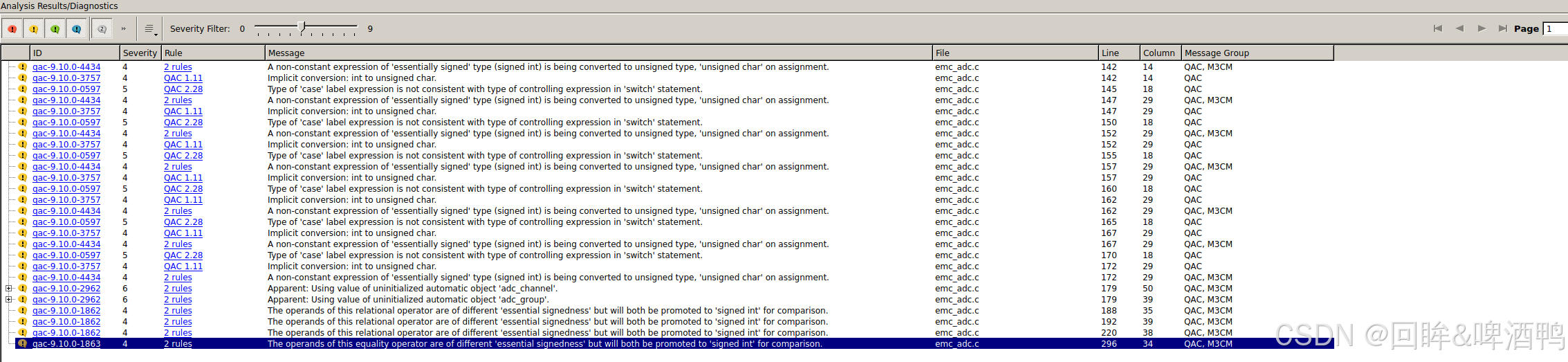This screenshot has height=362, width=1568.
Task: Click warning icon of line 220 row
Action: tap(22, 333)
